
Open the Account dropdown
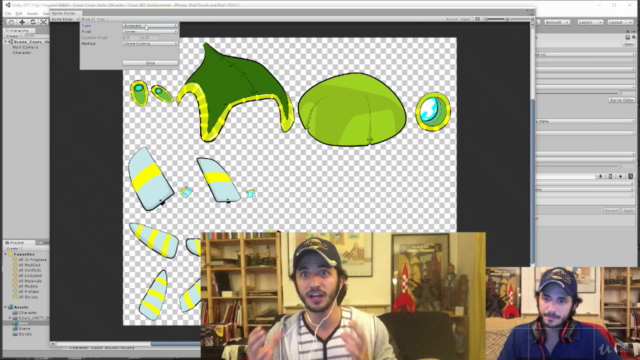point(557,22)
